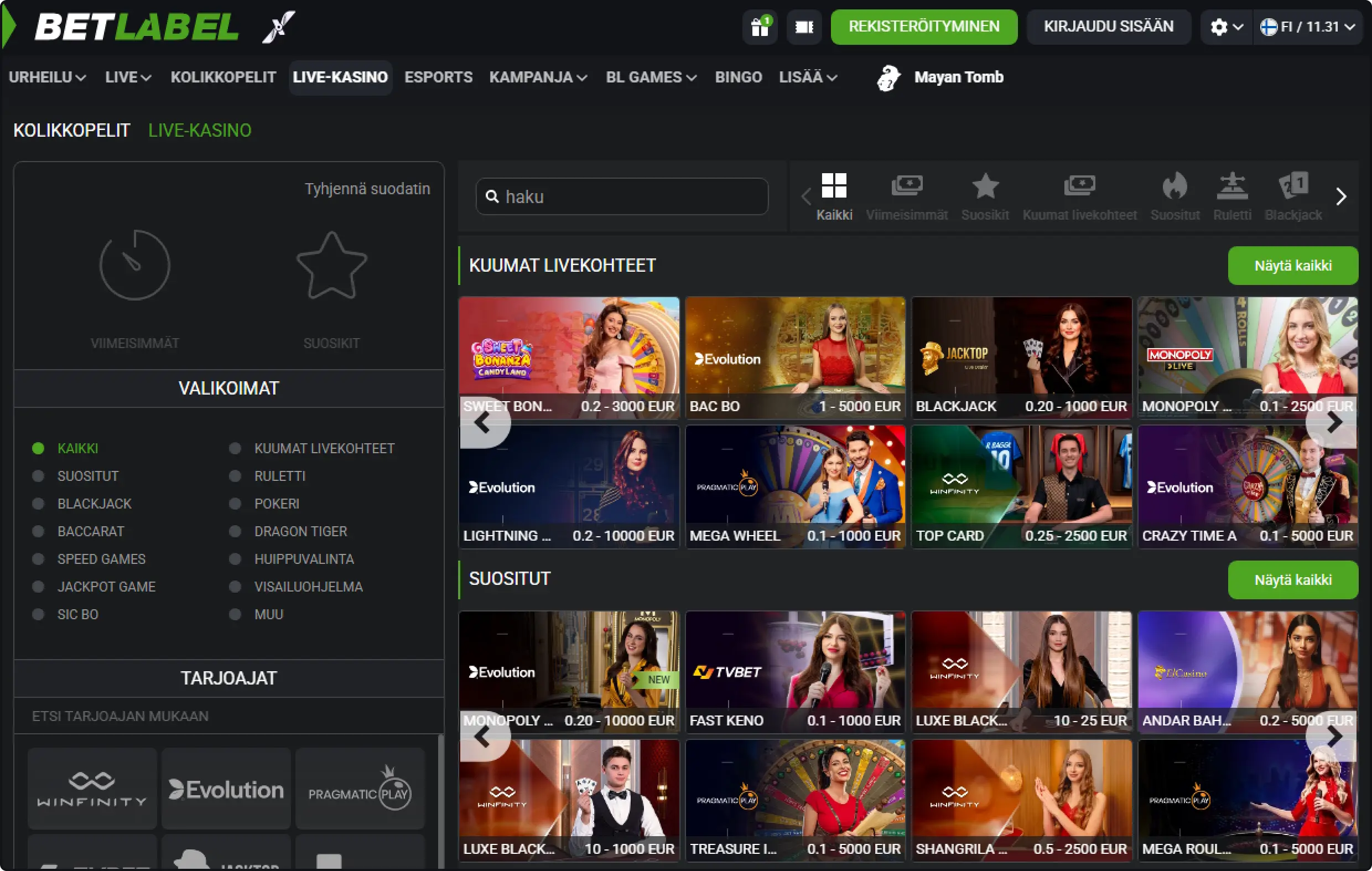This screenshot has height=871, width=1372.
Task: Open the gift bonus icon
Action: coord(760,26)
